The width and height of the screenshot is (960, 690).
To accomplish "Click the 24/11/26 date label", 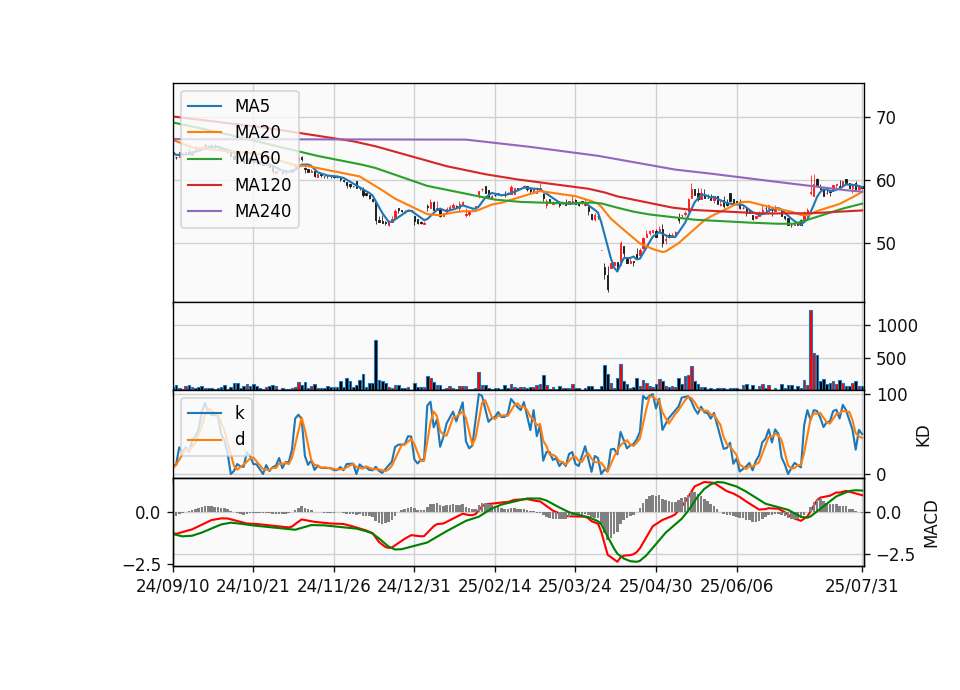I will click(x=334, y=586).
